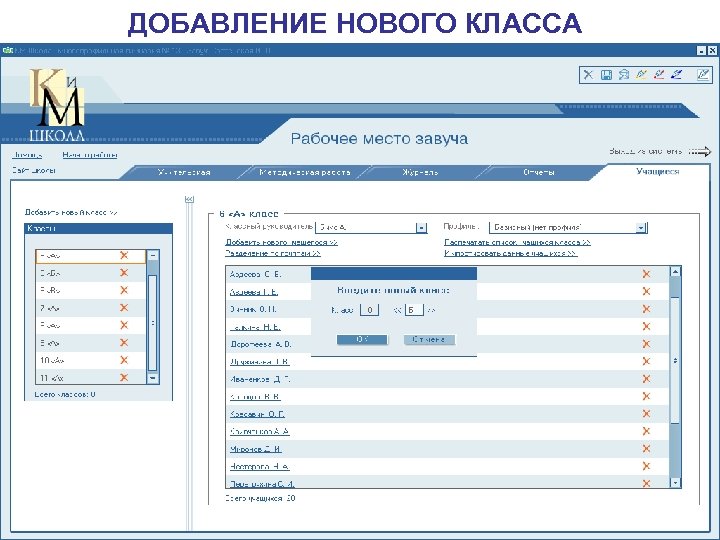Click the up arrow of the class list scrollbar
Screen dimensions: 720x540
pyautogui.click(x=153, y=255)
